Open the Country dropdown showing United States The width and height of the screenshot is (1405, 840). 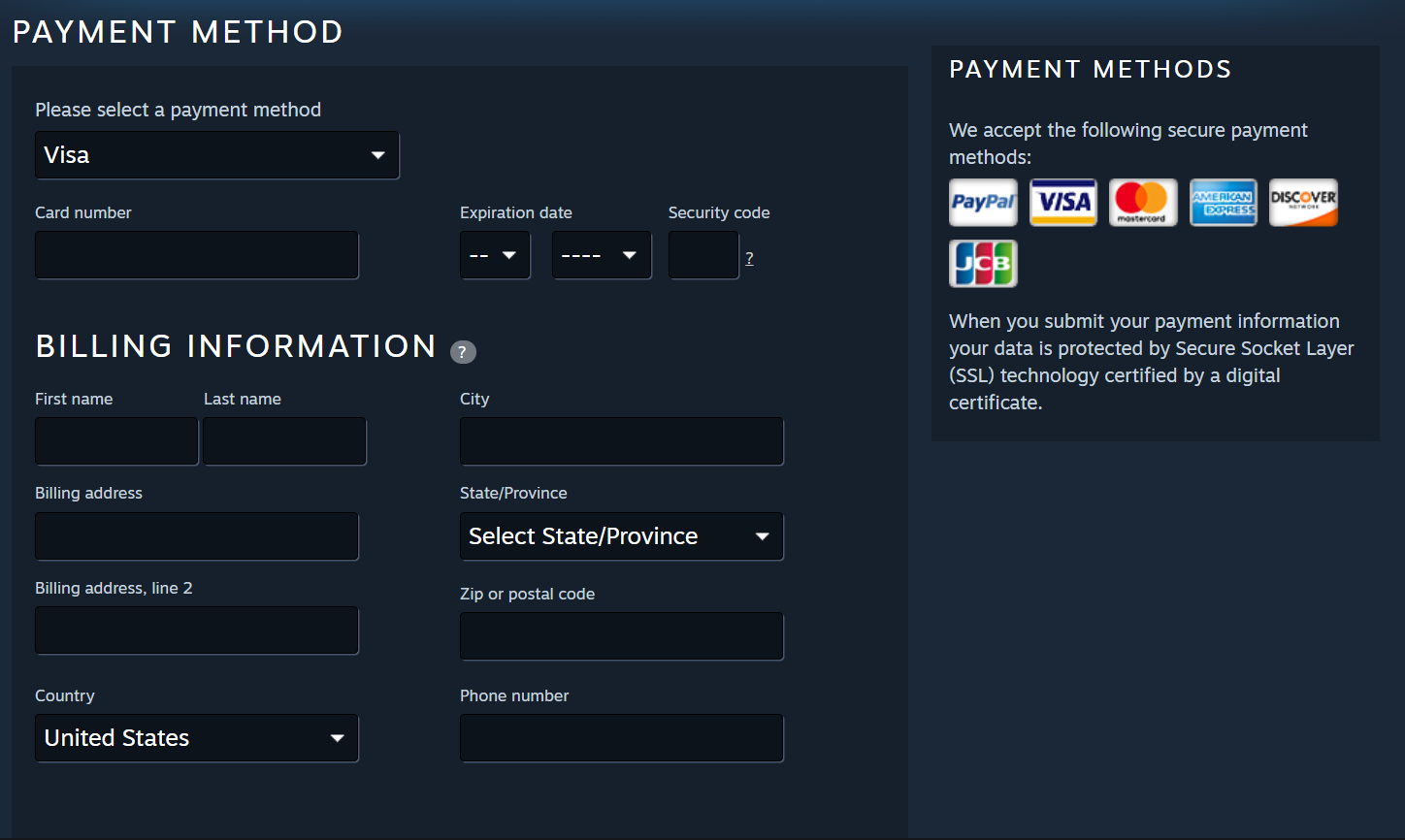(x=197, y=738)
